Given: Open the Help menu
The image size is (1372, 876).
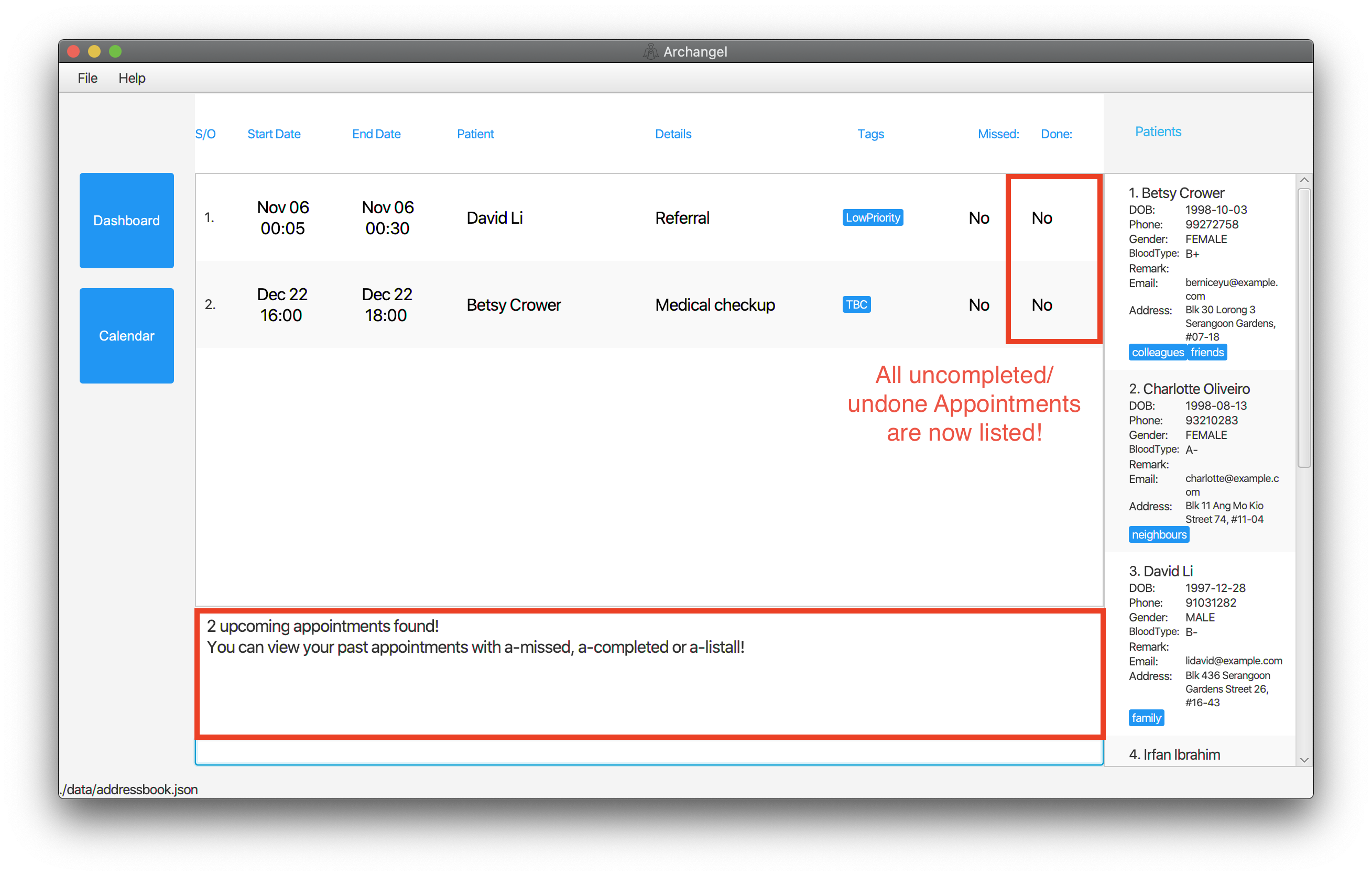Looking at the screenshot, I should tap(132, 78).
